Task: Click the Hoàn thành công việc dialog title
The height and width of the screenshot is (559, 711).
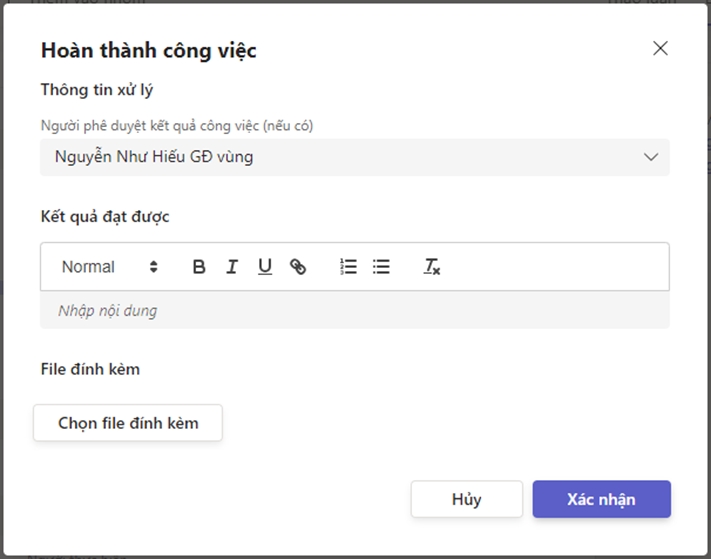Action: pos(148,50)
